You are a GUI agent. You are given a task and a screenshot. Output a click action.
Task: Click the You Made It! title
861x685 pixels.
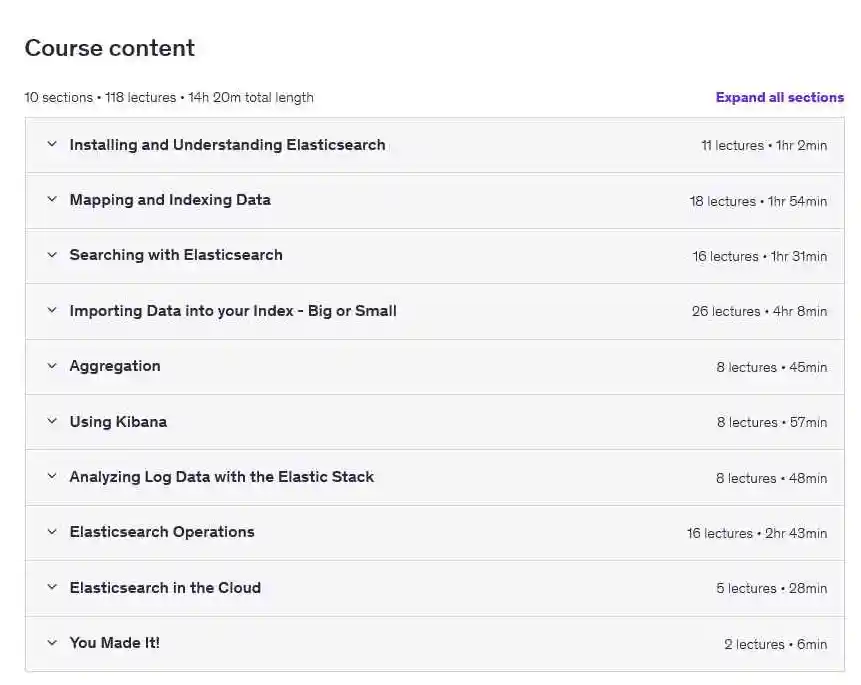point(115,643)
